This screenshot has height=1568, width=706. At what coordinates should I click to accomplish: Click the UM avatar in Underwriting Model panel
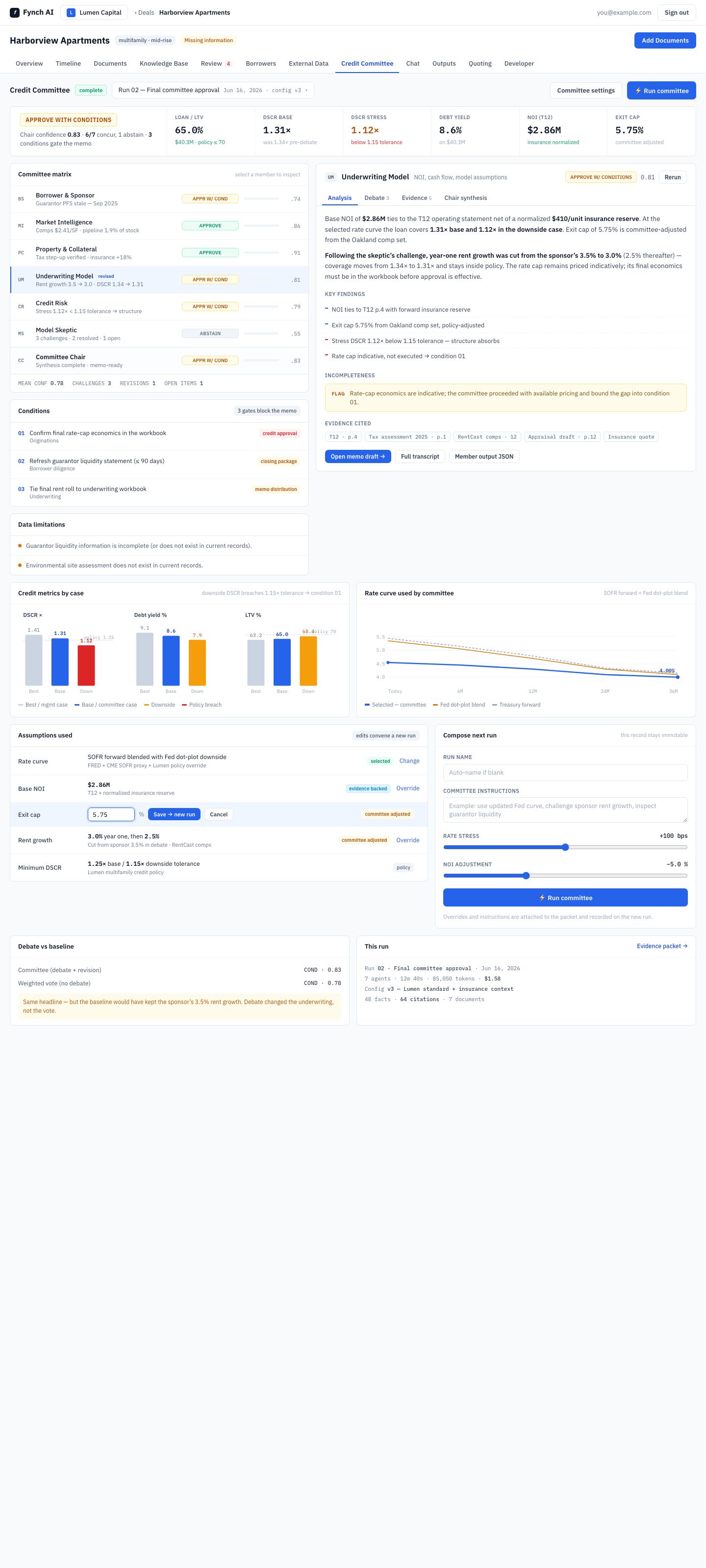click(x=331, y=177)
